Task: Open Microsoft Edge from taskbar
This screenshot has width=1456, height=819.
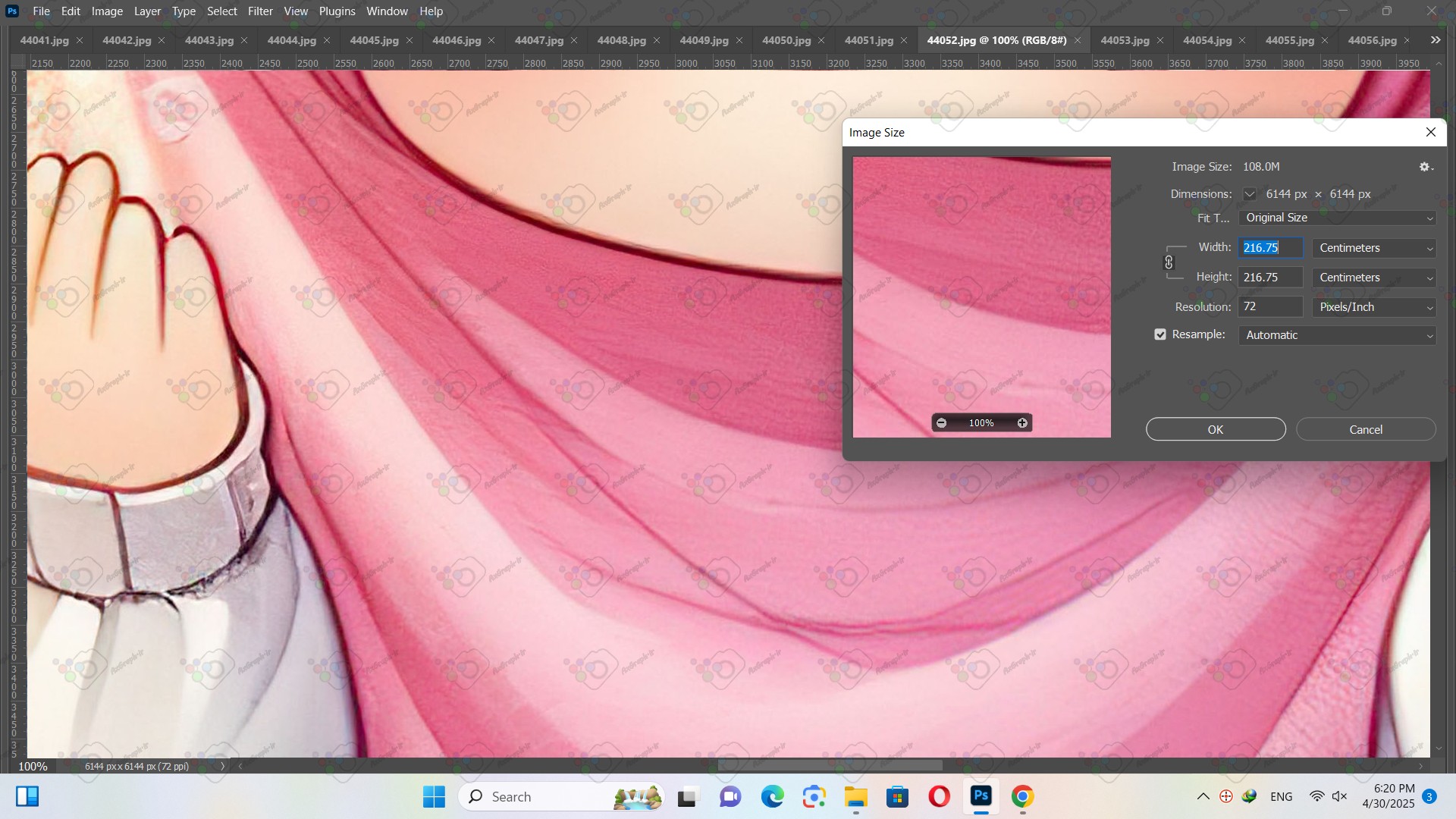Action: [772, 796]
